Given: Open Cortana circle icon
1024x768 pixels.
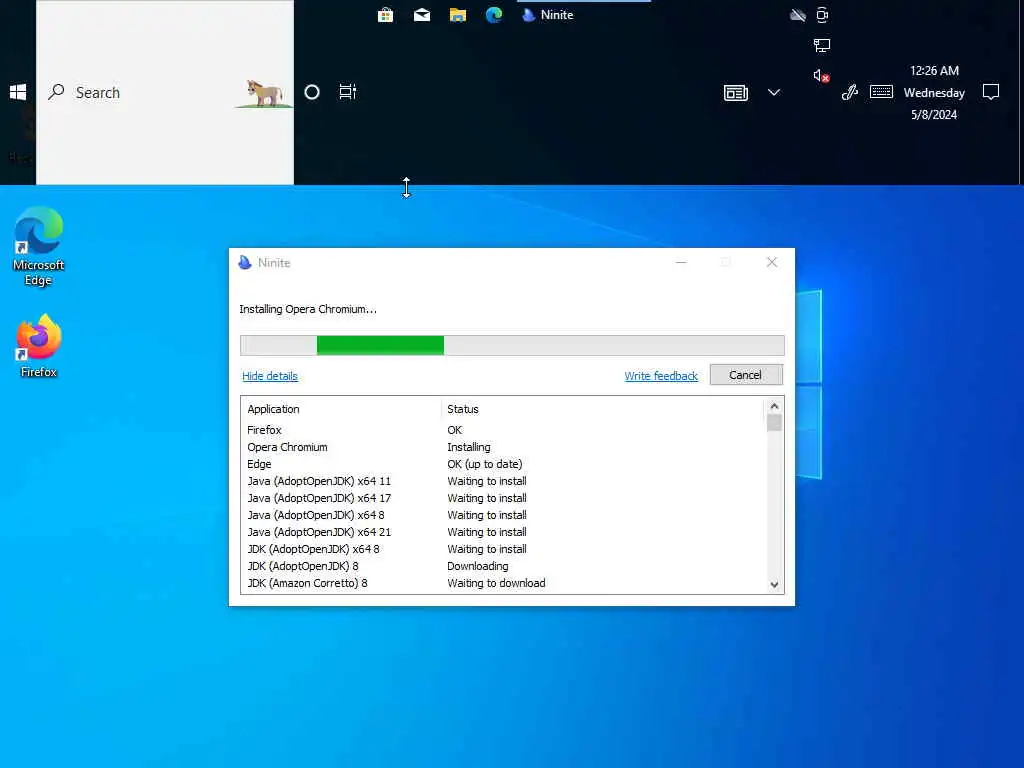Looking at the screenshot, I should pos(312,92).
